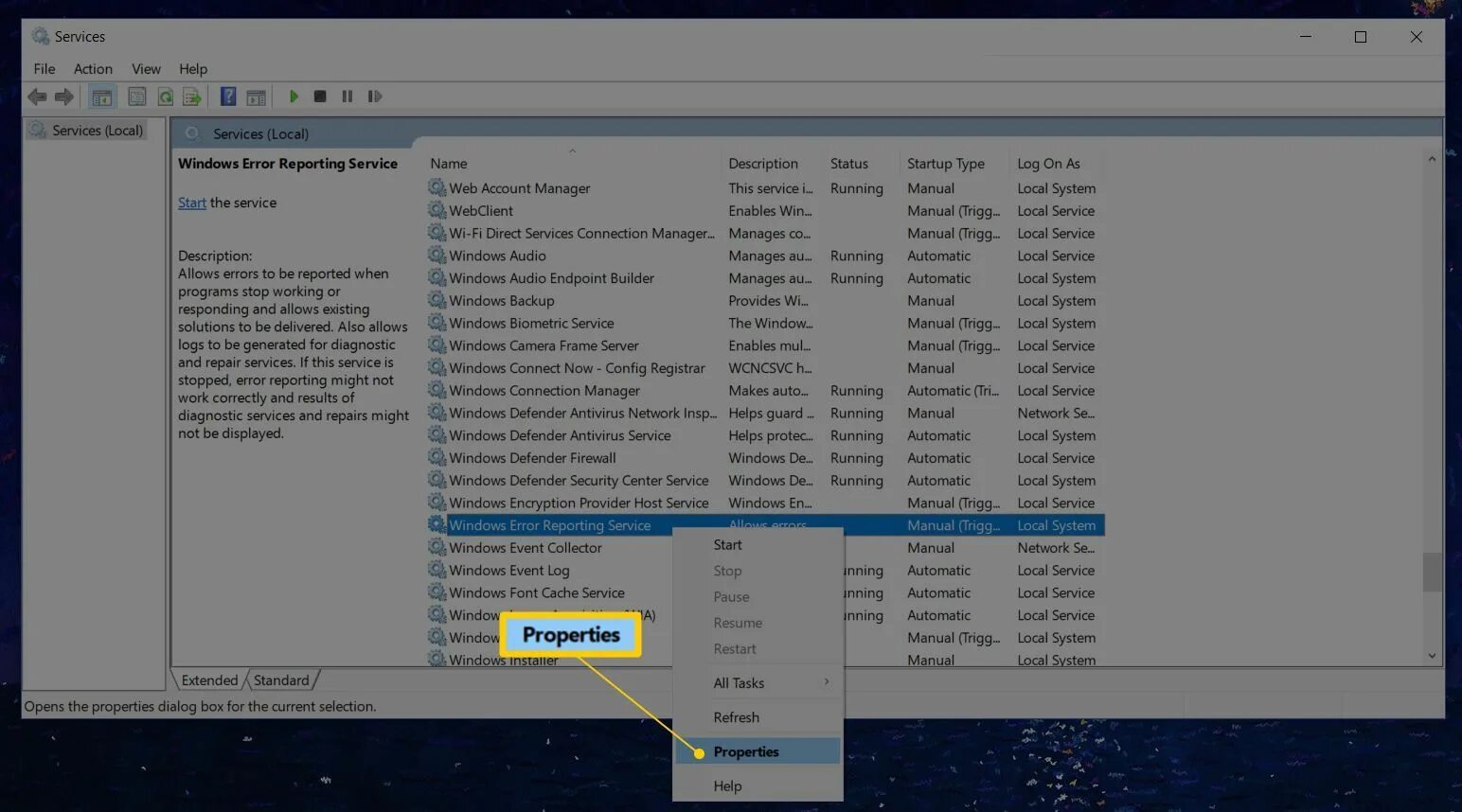Choose Refresh in the context menu
The image size is (1462, 812).
(758, 717)
